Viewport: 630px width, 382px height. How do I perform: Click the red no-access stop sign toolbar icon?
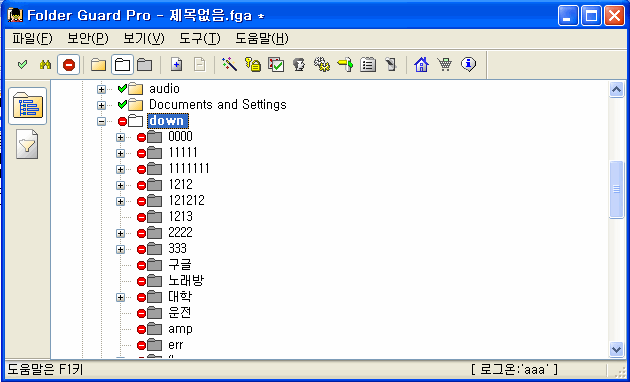pyautogui.click(x=69, y=65)
